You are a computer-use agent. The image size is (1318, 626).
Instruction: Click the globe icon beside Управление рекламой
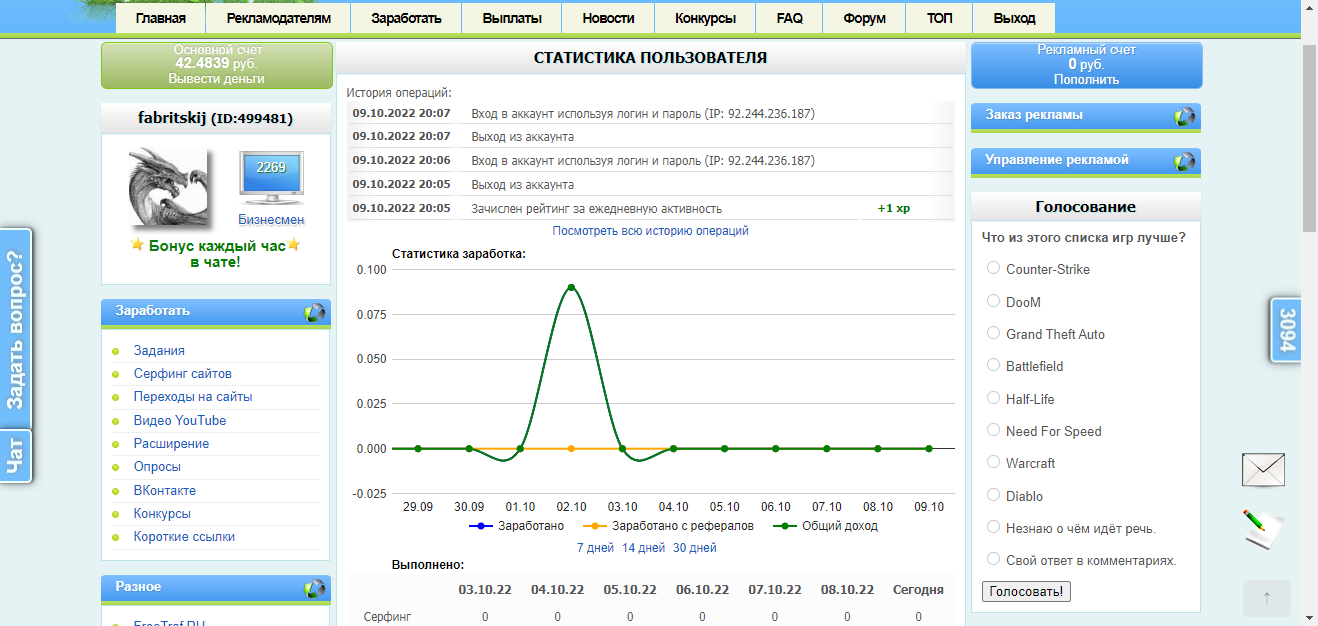point(1185,161)
